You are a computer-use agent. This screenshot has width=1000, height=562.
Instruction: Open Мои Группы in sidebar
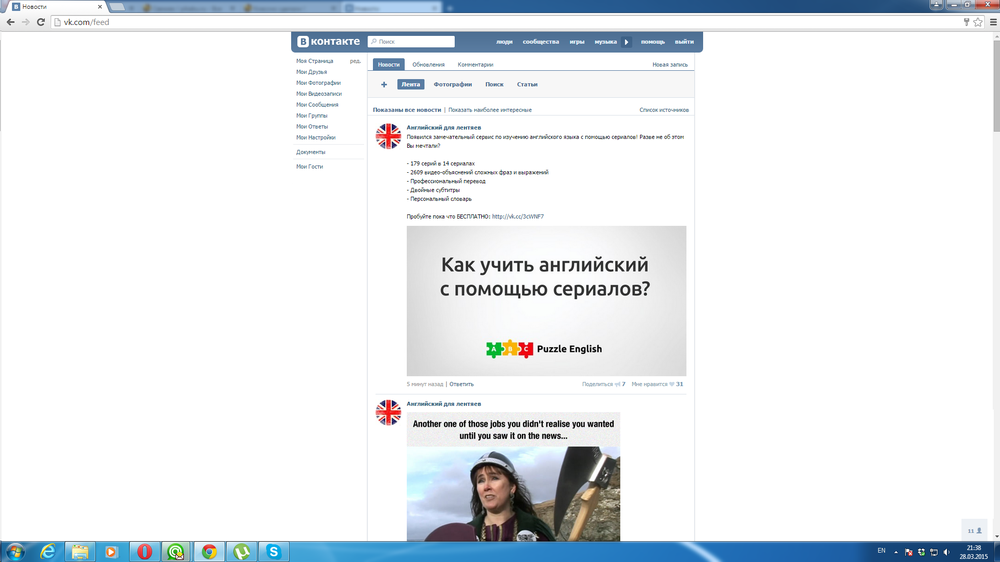pos(311,115)
